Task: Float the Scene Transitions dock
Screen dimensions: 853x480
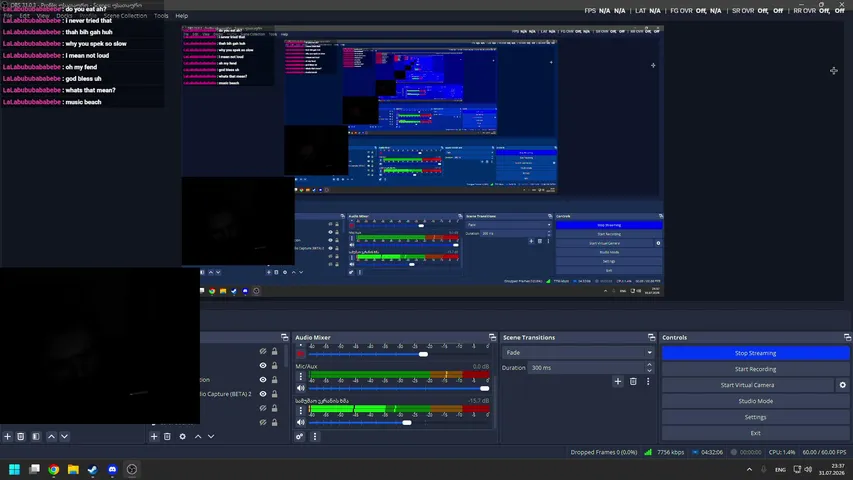Action: pyautogui.click(x=651, y=337)
